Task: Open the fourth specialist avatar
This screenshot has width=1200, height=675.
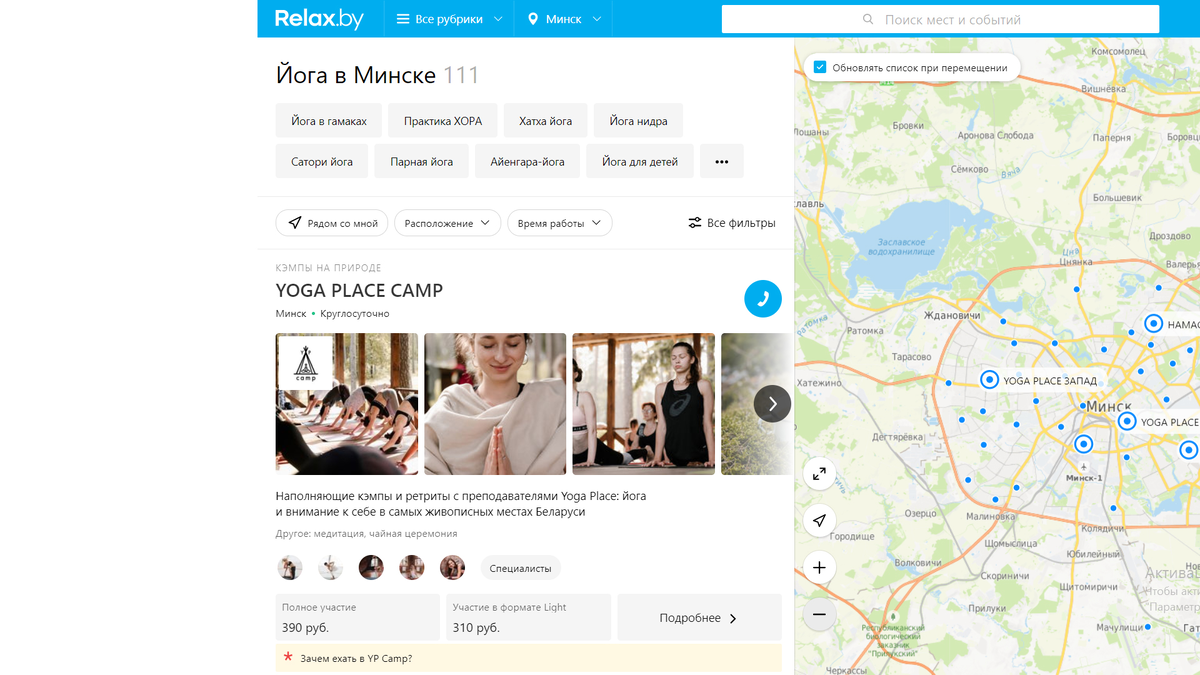Action: [x=412, y=568]
